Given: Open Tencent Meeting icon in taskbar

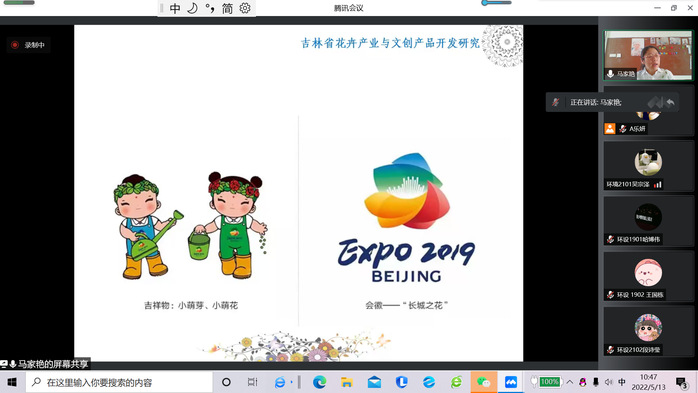Looking at the screenshot, I should tap(511, 382).
